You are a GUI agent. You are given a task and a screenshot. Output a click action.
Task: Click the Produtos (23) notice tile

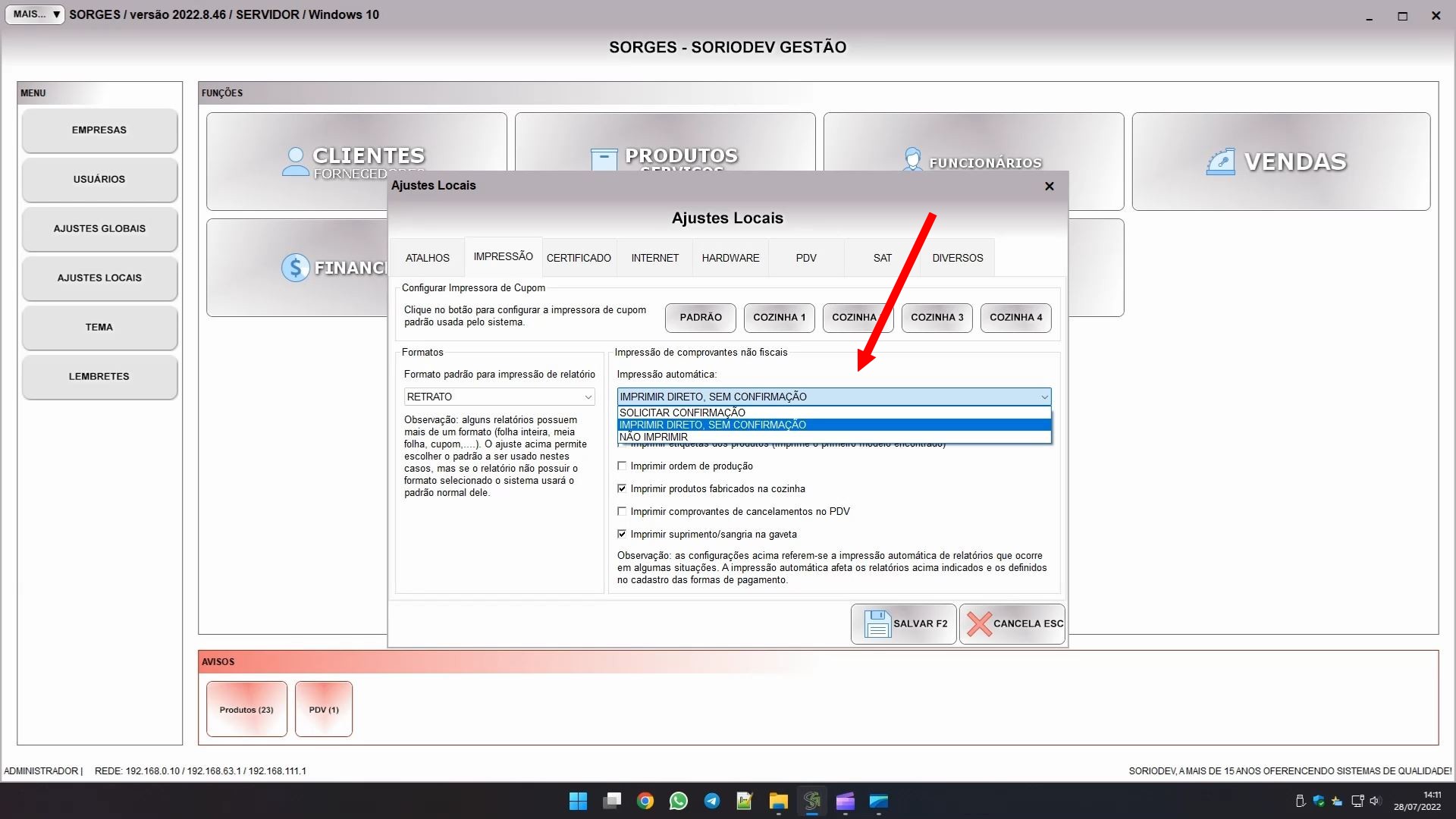pyautogui.click(x=246, y=710)
